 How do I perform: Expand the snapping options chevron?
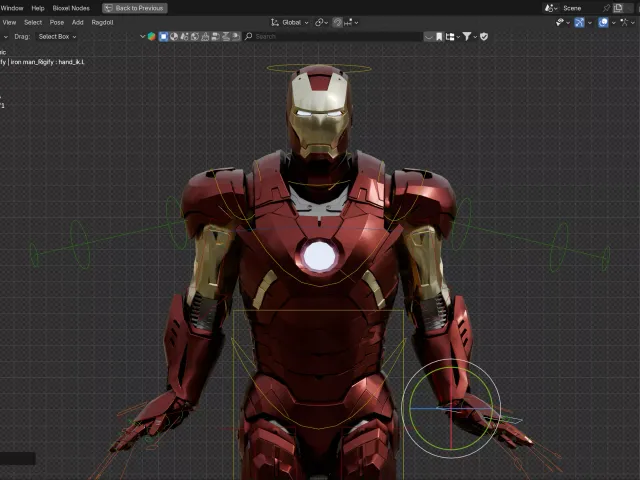coord(356,23)
